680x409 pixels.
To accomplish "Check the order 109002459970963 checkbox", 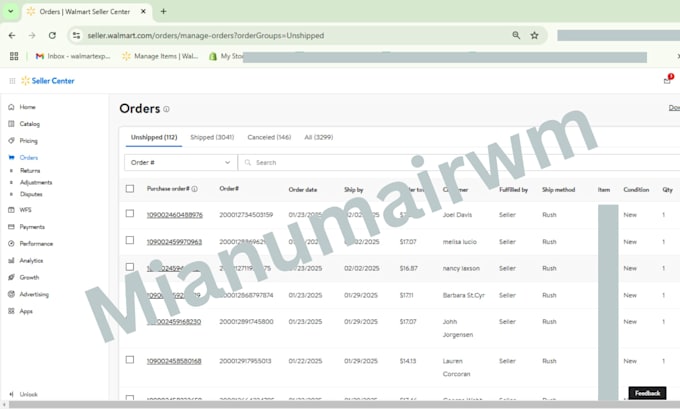I will (130, 240).
